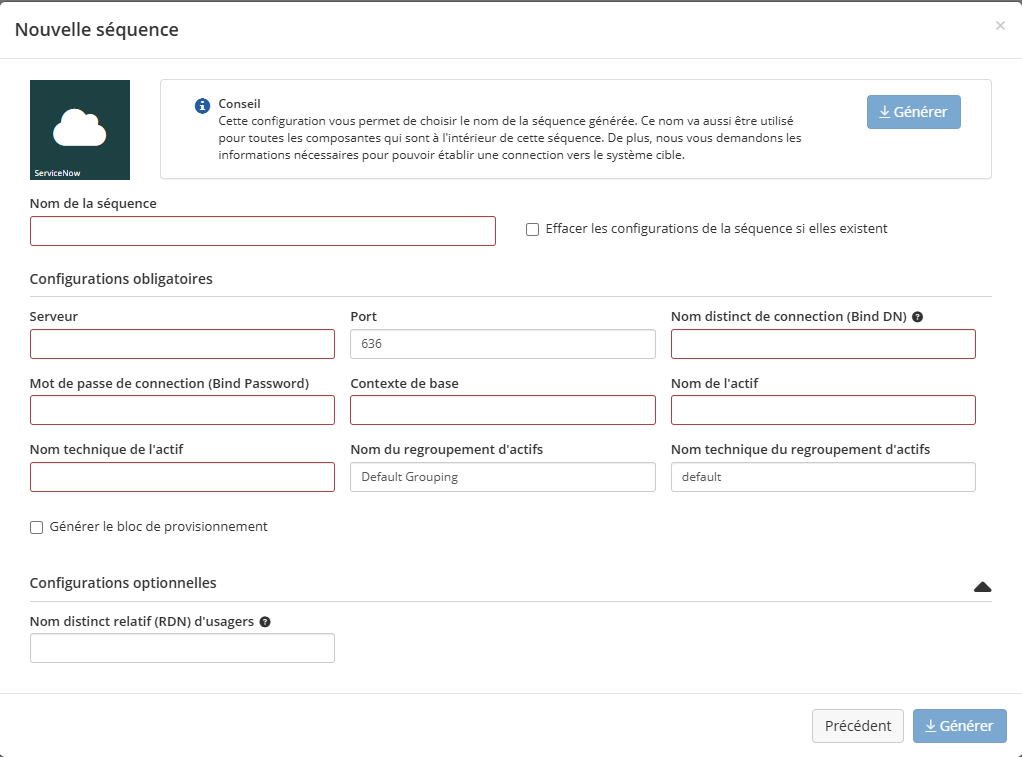Open the Bind DN help tooltip icon

917,316
